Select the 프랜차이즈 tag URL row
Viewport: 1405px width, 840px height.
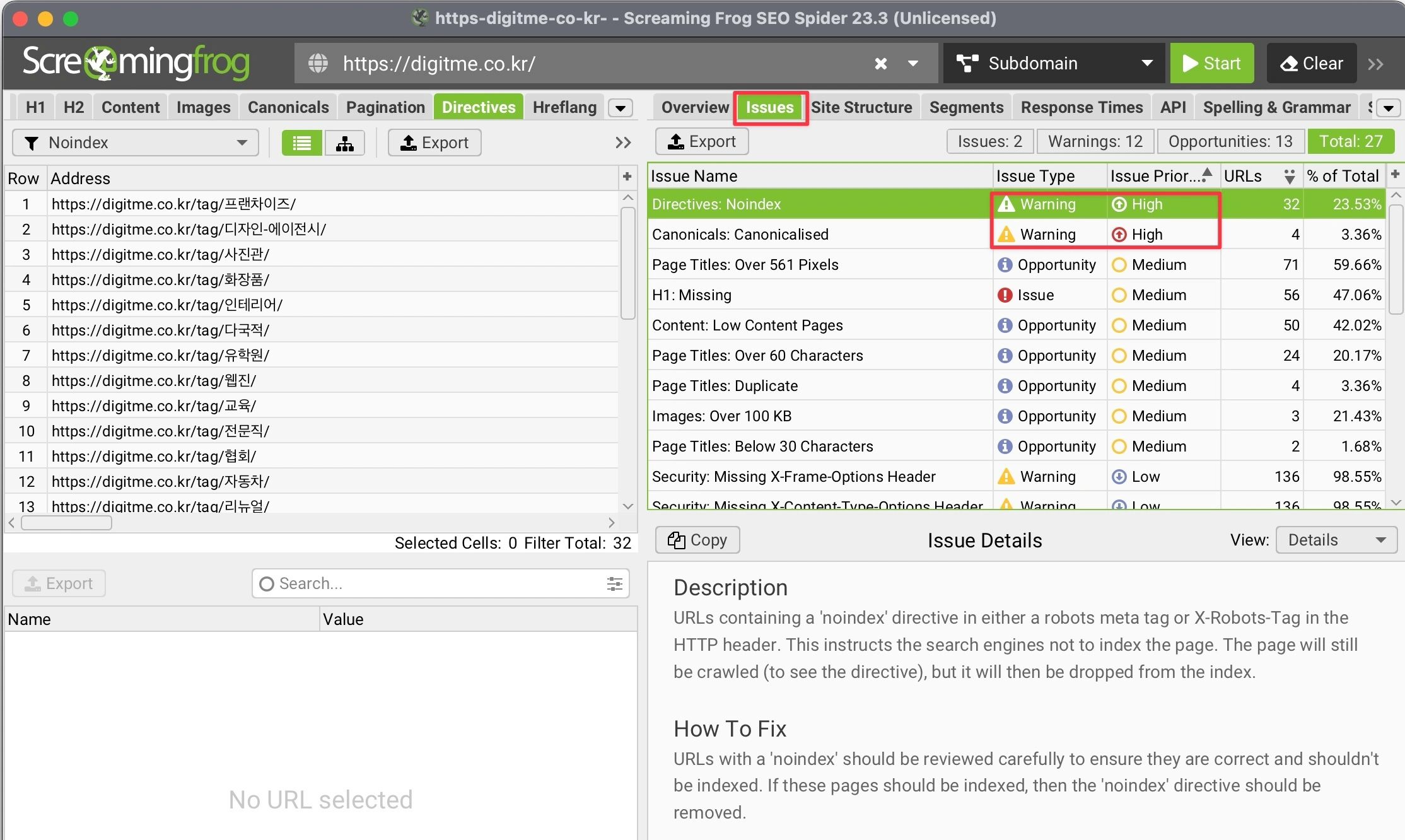point(312,204)
